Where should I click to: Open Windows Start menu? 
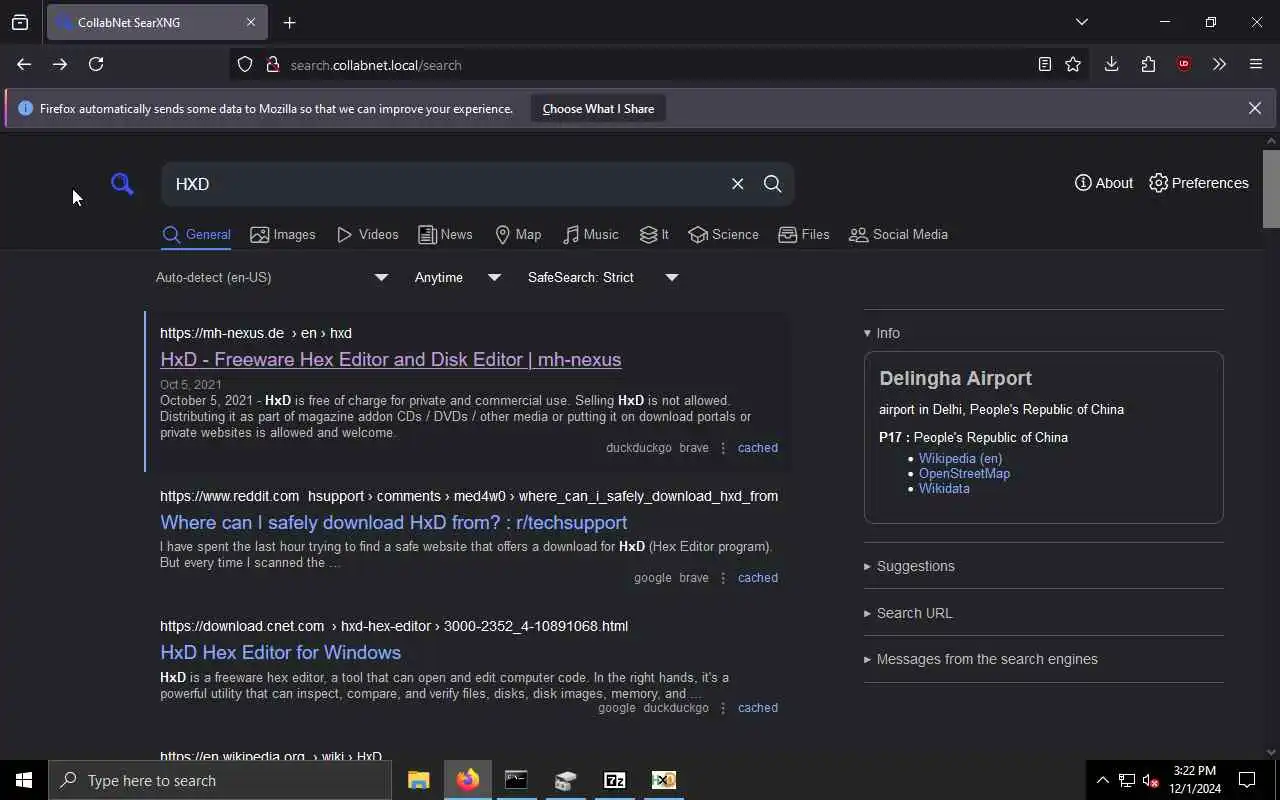tap(24, 780)
